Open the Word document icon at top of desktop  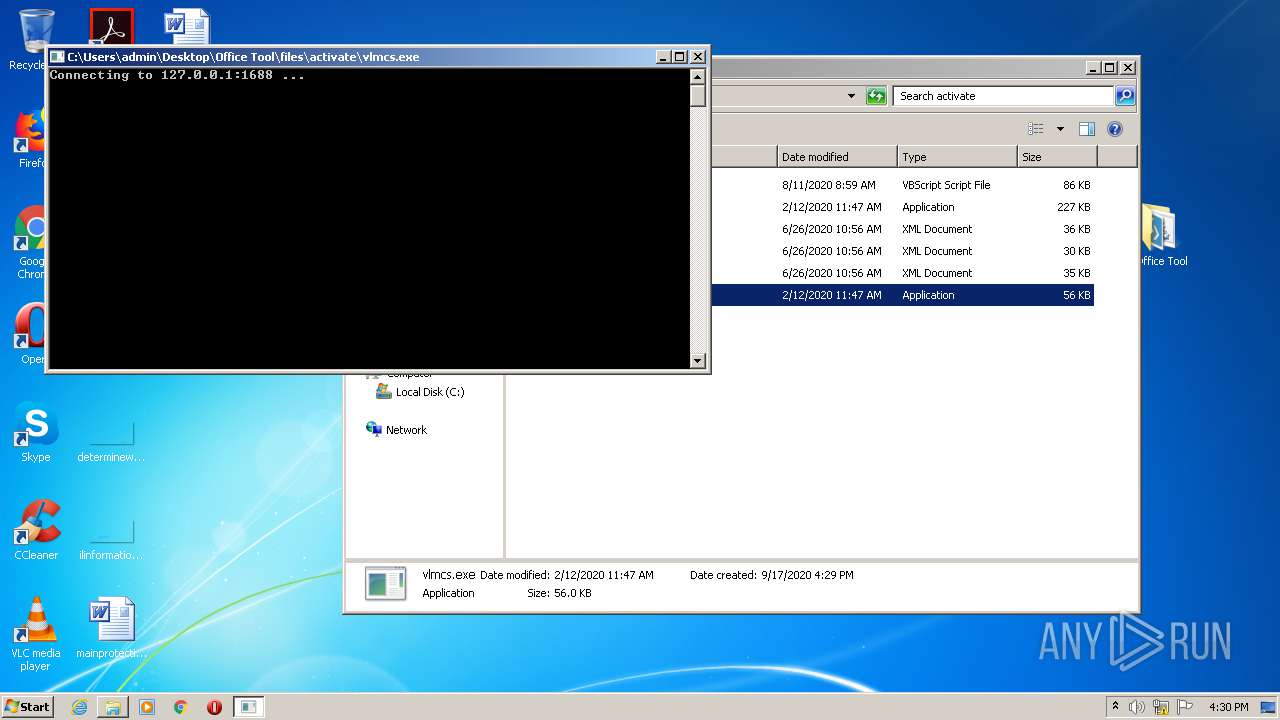coord(187,27)
